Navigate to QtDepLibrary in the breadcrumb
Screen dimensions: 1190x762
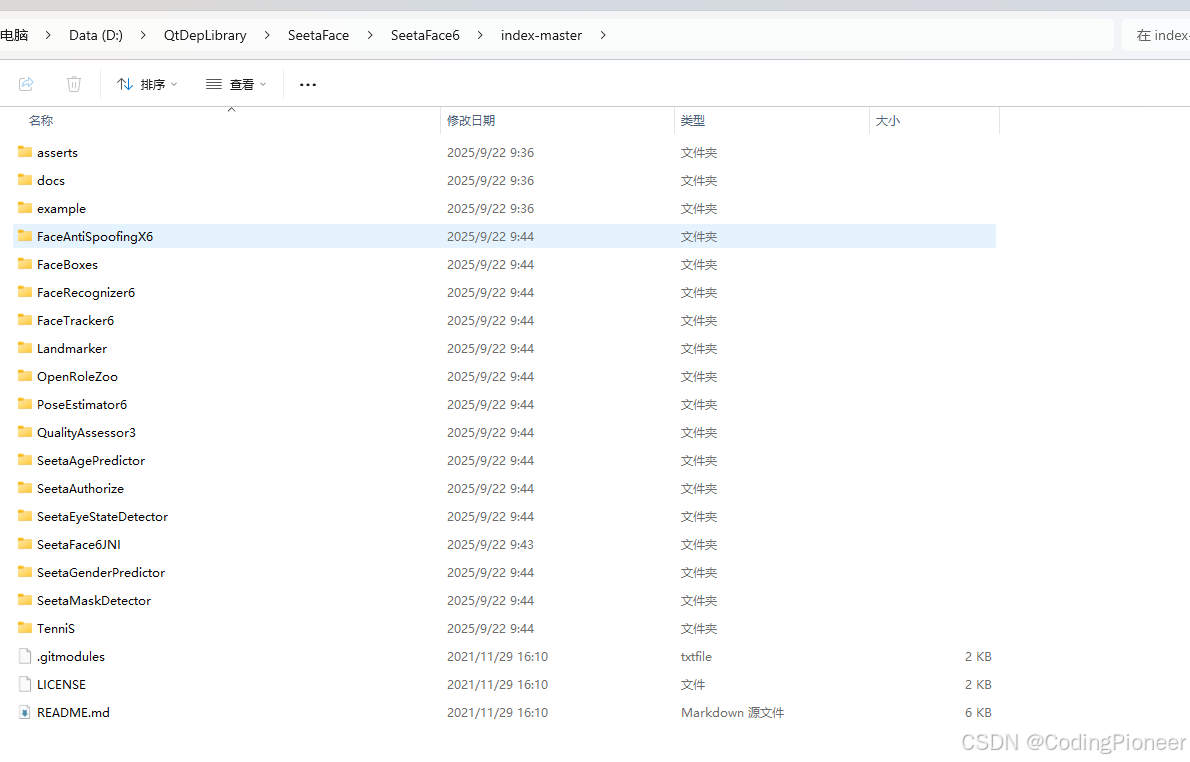click(205, 35)
